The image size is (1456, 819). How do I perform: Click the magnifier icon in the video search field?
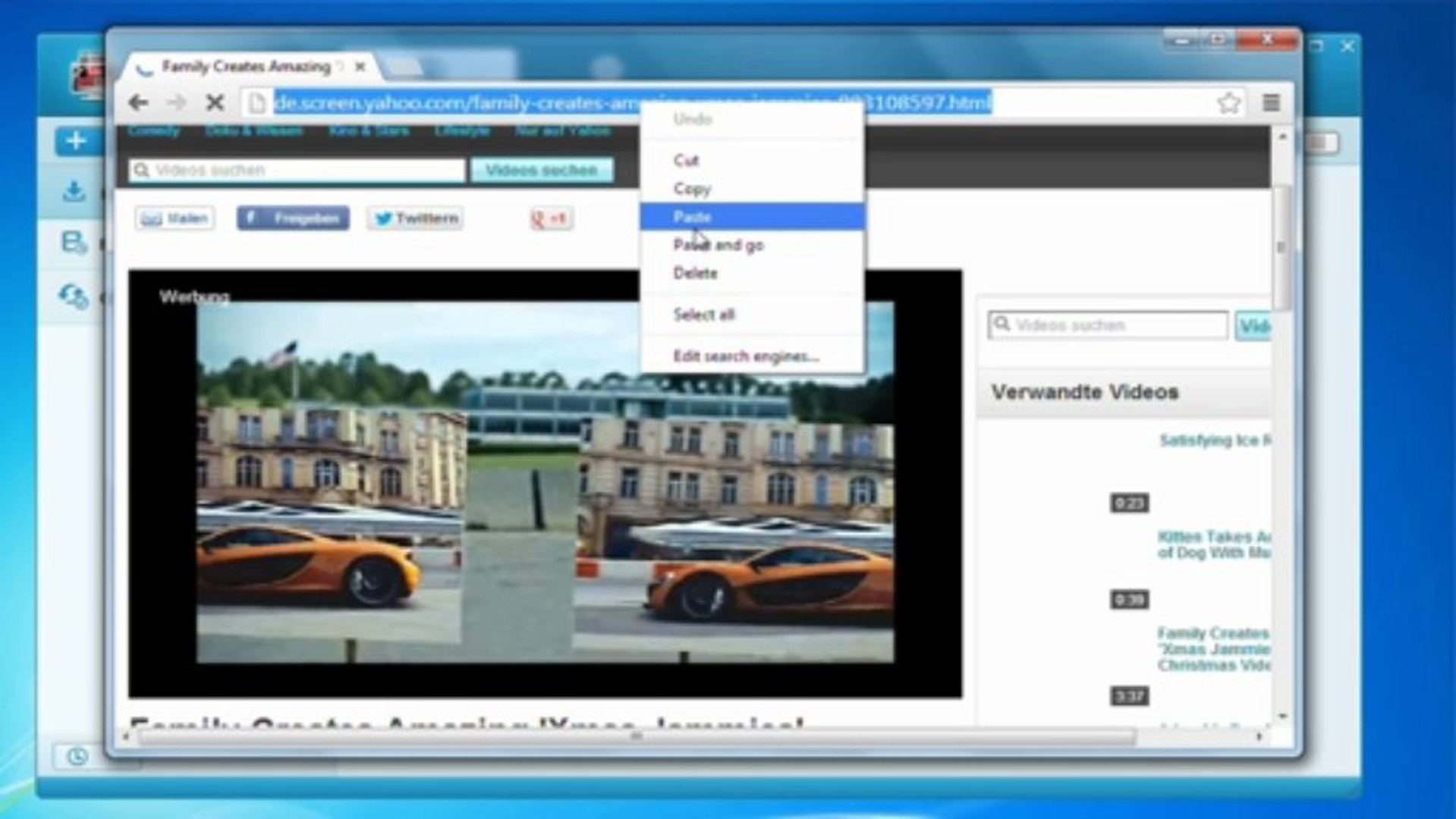(x=141, y=169)
